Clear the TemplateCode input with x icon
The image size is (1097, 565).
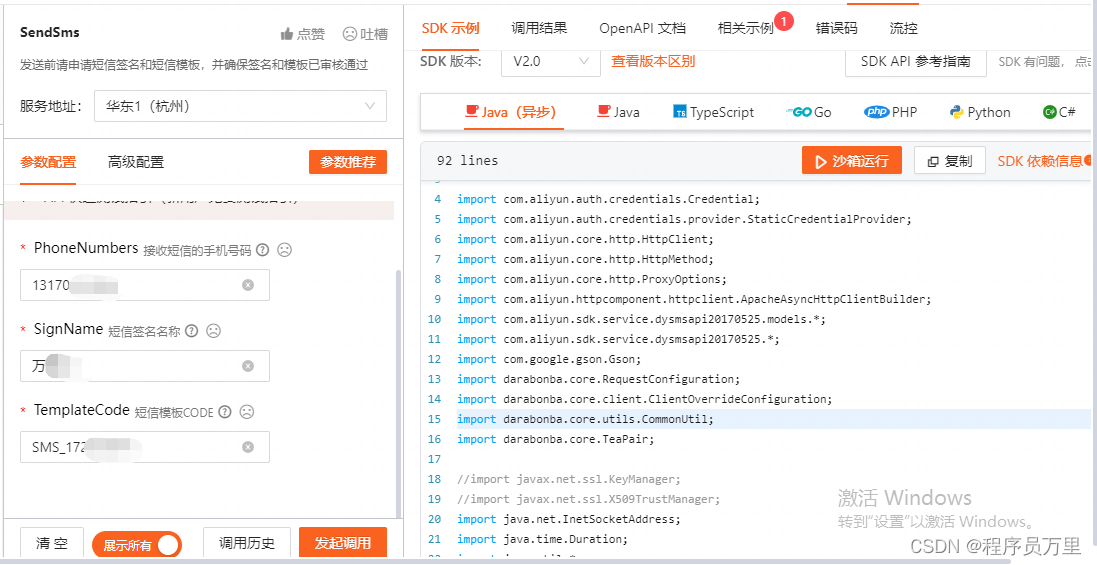point(248,447)
